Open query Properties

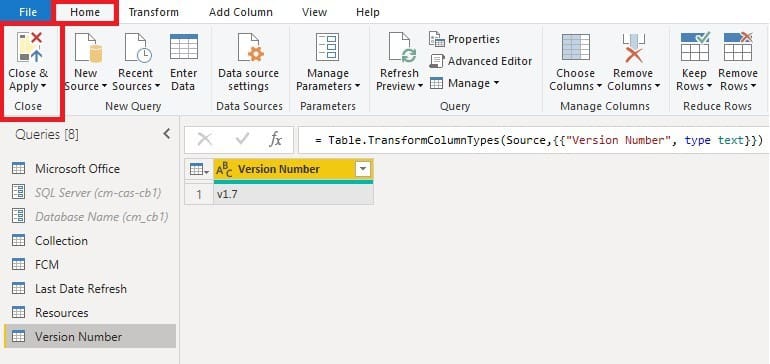tap(465, 39)
